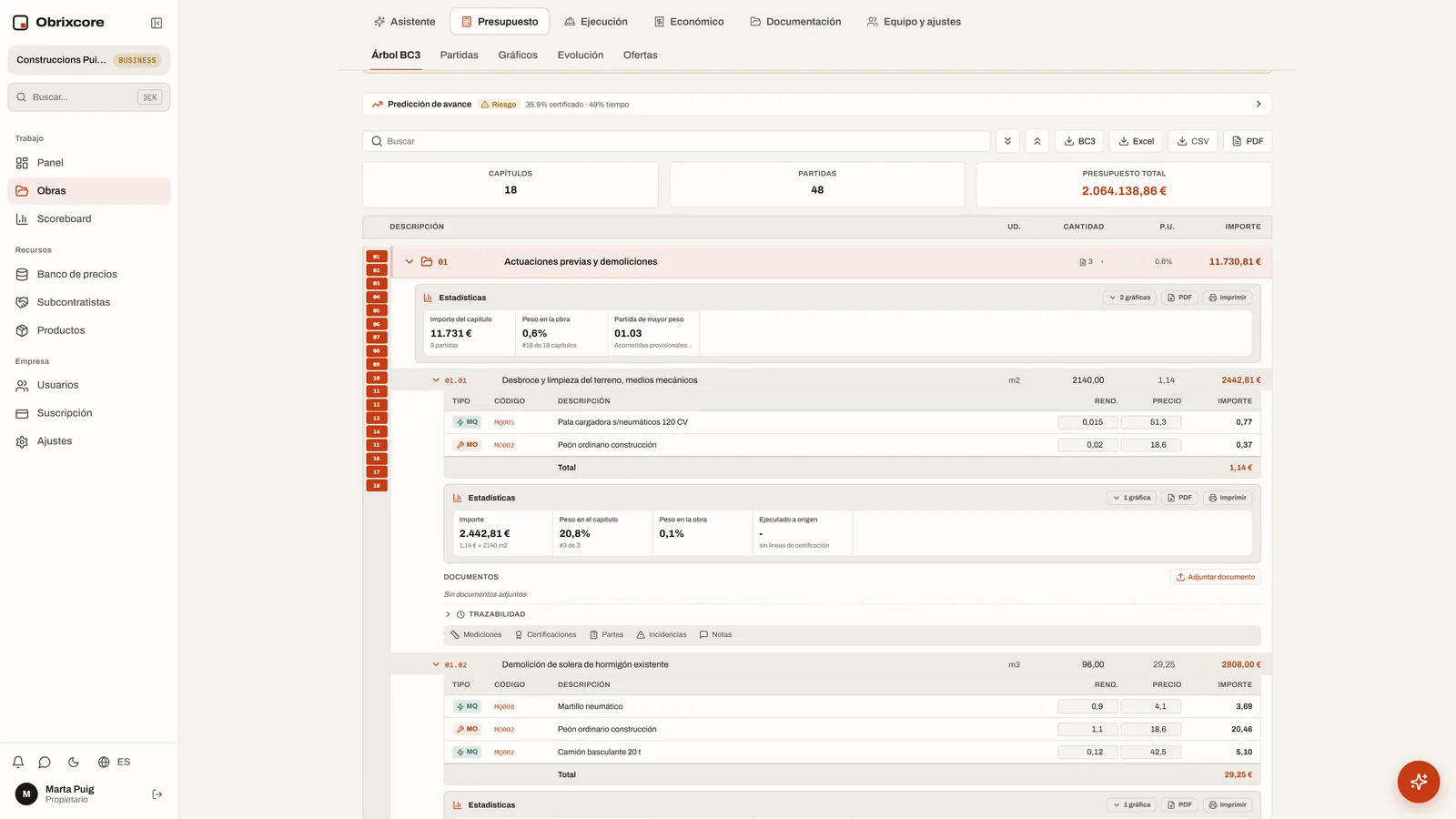Open notifications bell icon
Image resolution: width=1456 pixels, height=819 pixels.
pyautogui.click(x=18, y=762)
